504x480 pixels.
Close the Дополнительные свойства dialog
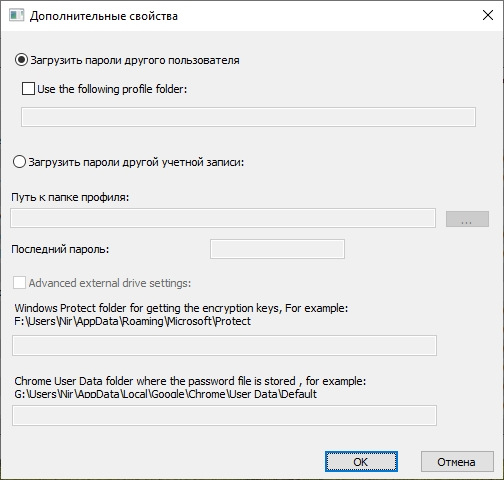pos(488,15)
